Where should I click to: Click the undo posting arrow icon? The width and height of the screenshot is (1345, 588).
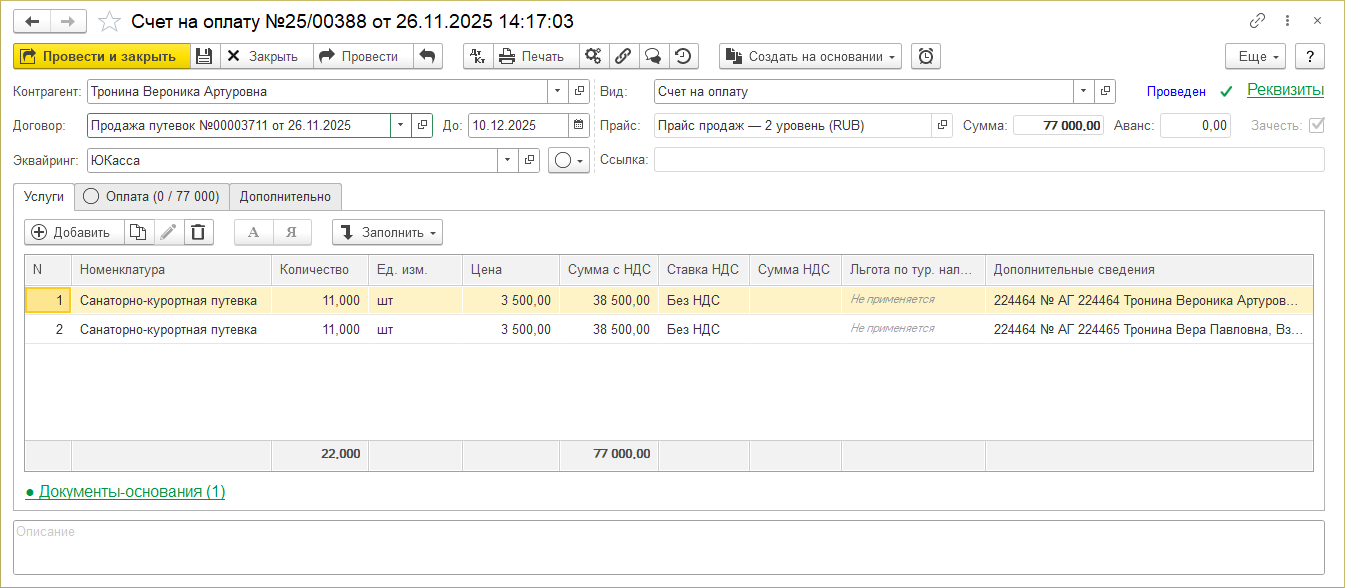(427, 56)
